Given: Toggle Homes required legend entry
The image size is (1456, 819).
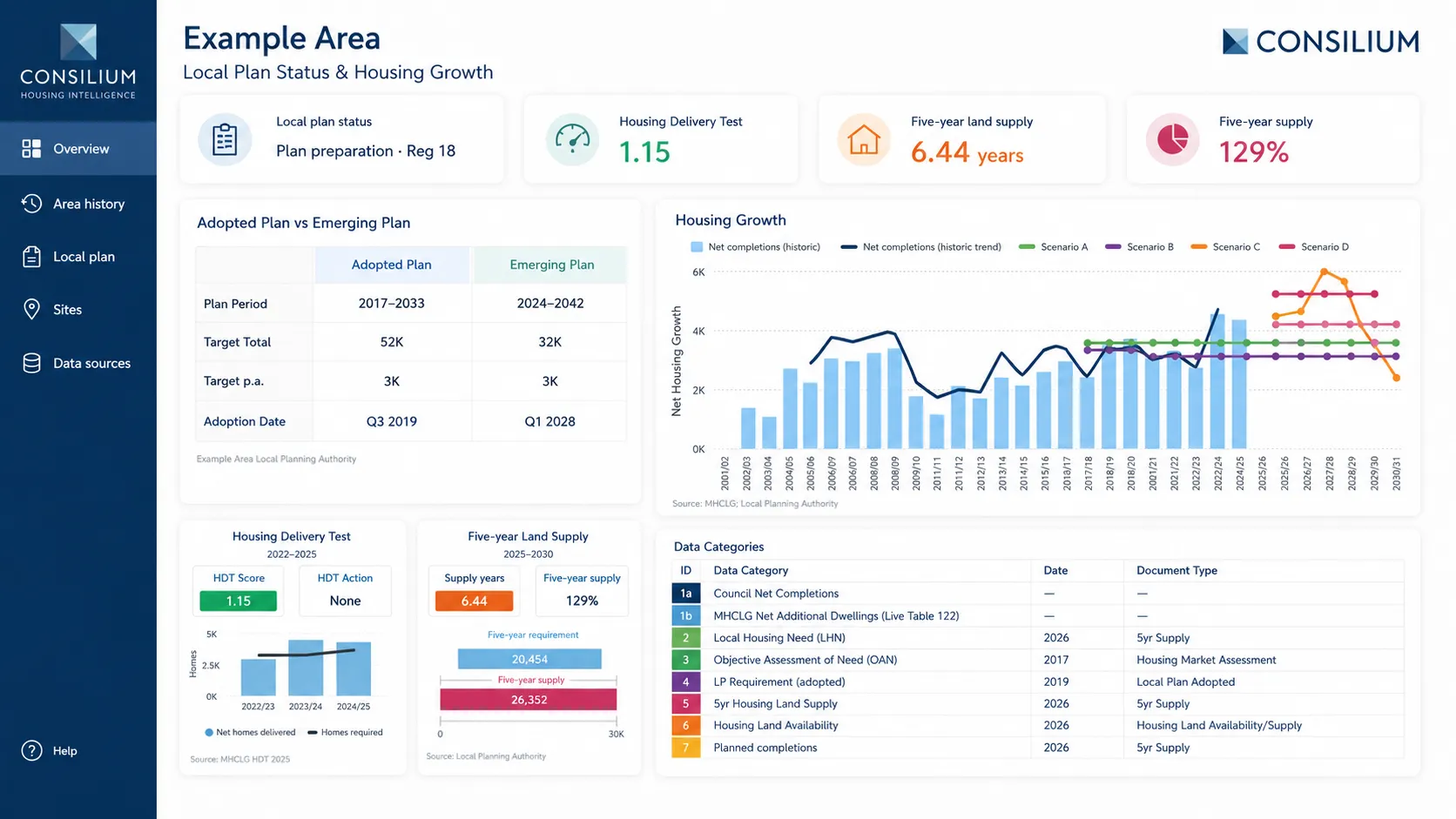Looking at the screenshot, I should point(345,733).
